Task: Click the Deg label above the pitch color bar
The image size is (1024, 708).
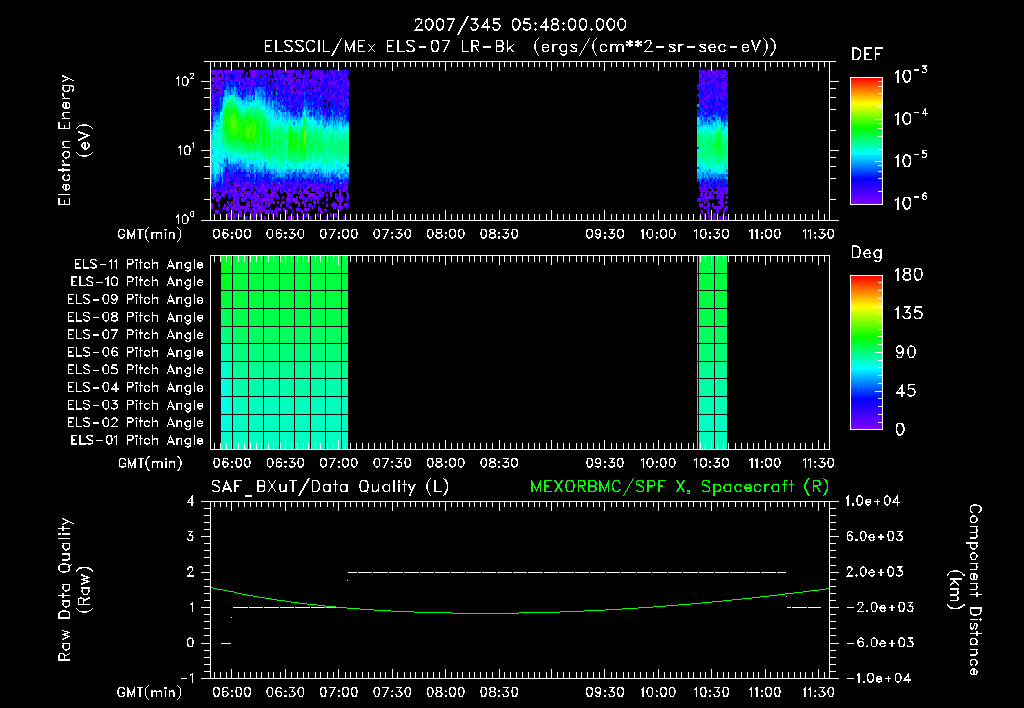Action: (866, 253)
